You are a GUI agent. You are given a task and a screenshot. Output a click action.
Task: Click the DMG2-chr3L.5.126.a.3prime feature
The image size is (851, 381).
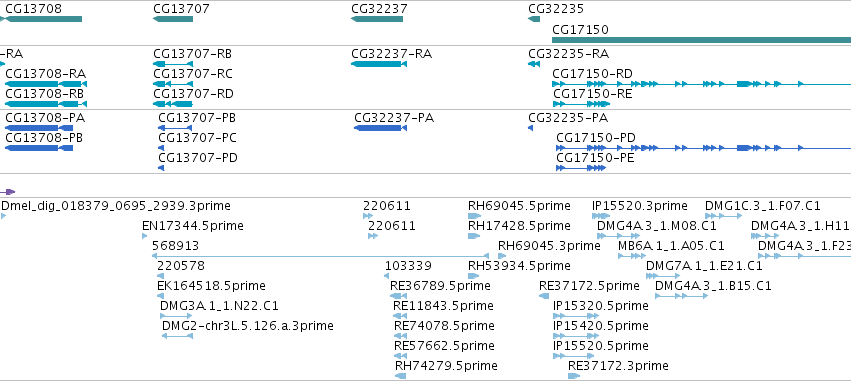(x=177, y=336)
